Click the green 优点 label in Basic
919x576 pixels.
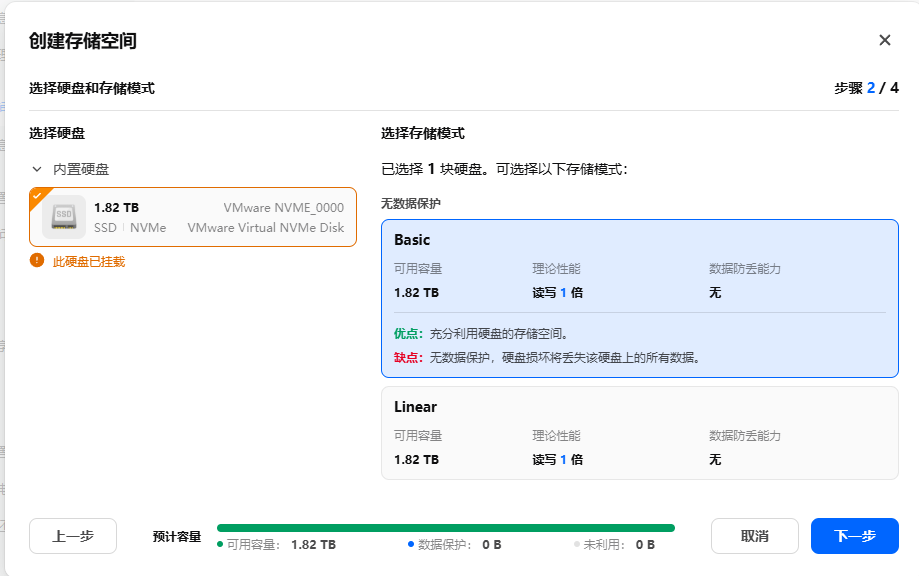click(x=408, y=333)
